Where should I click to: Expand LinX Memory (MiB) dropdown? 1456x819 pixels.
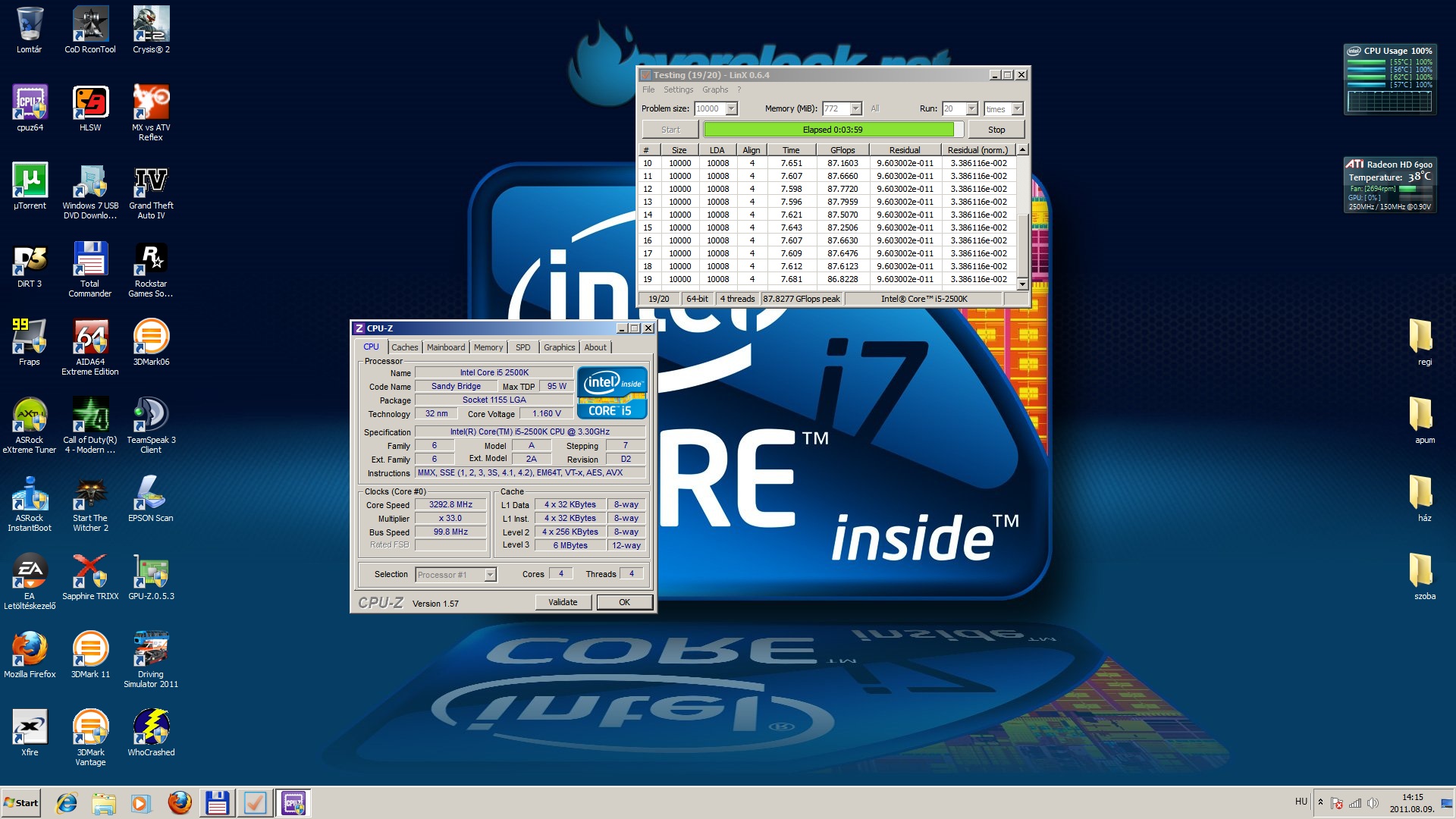coord(856,109)
